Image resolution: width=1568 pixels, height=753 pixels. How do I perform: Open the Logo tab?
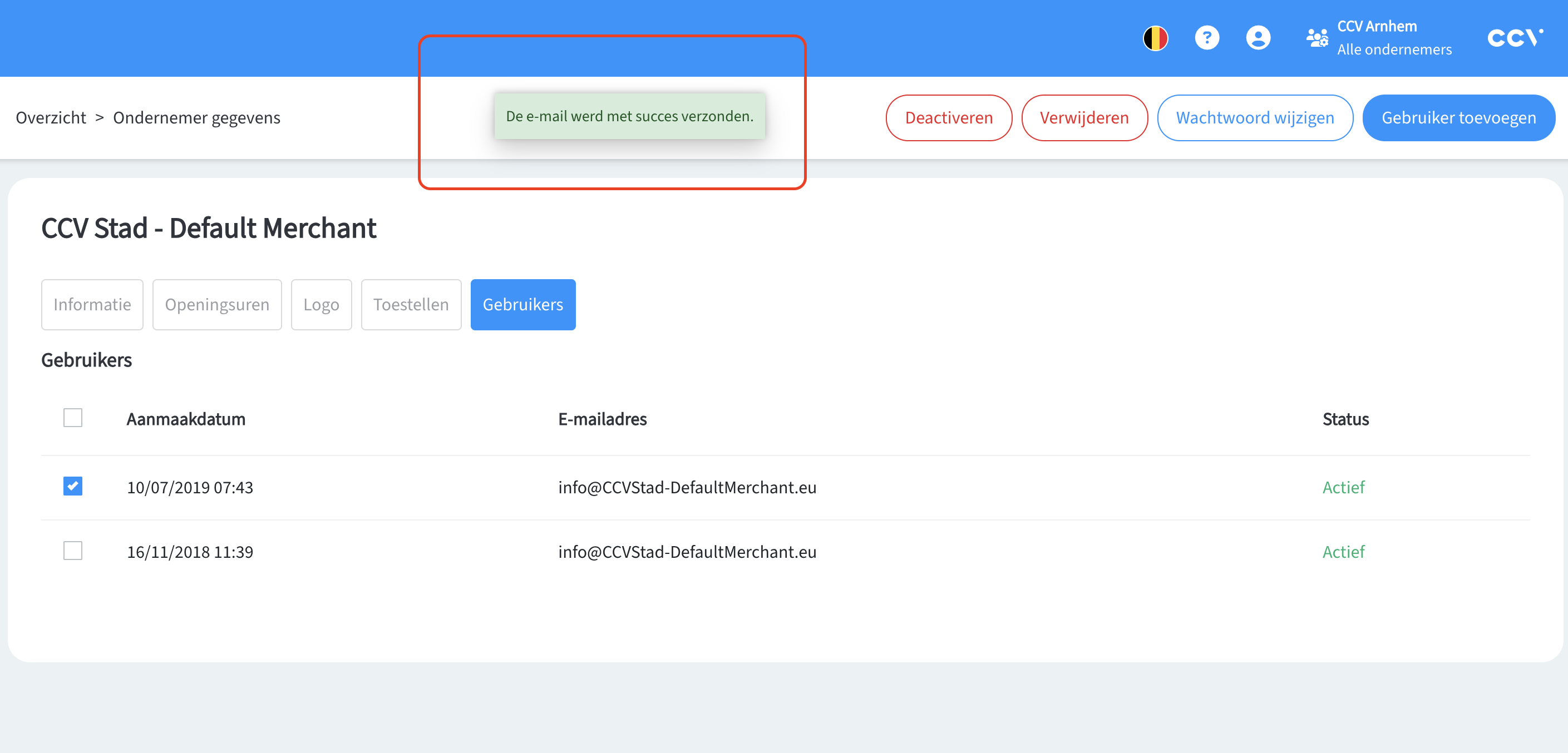[x=321, y=305]
